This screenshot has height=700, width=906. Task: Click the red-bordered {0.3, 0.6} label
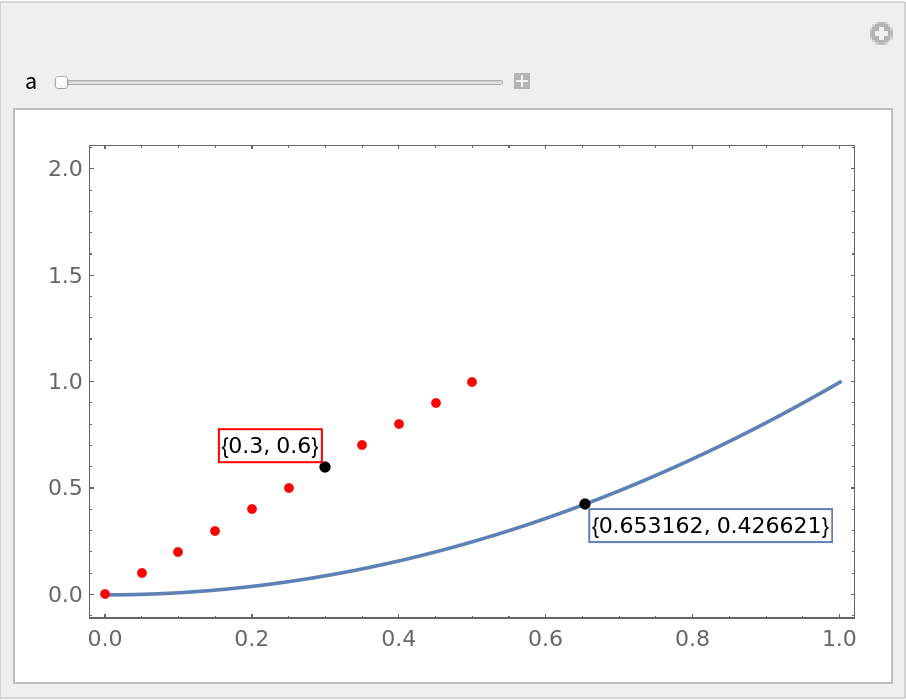(x=270, y=445)
